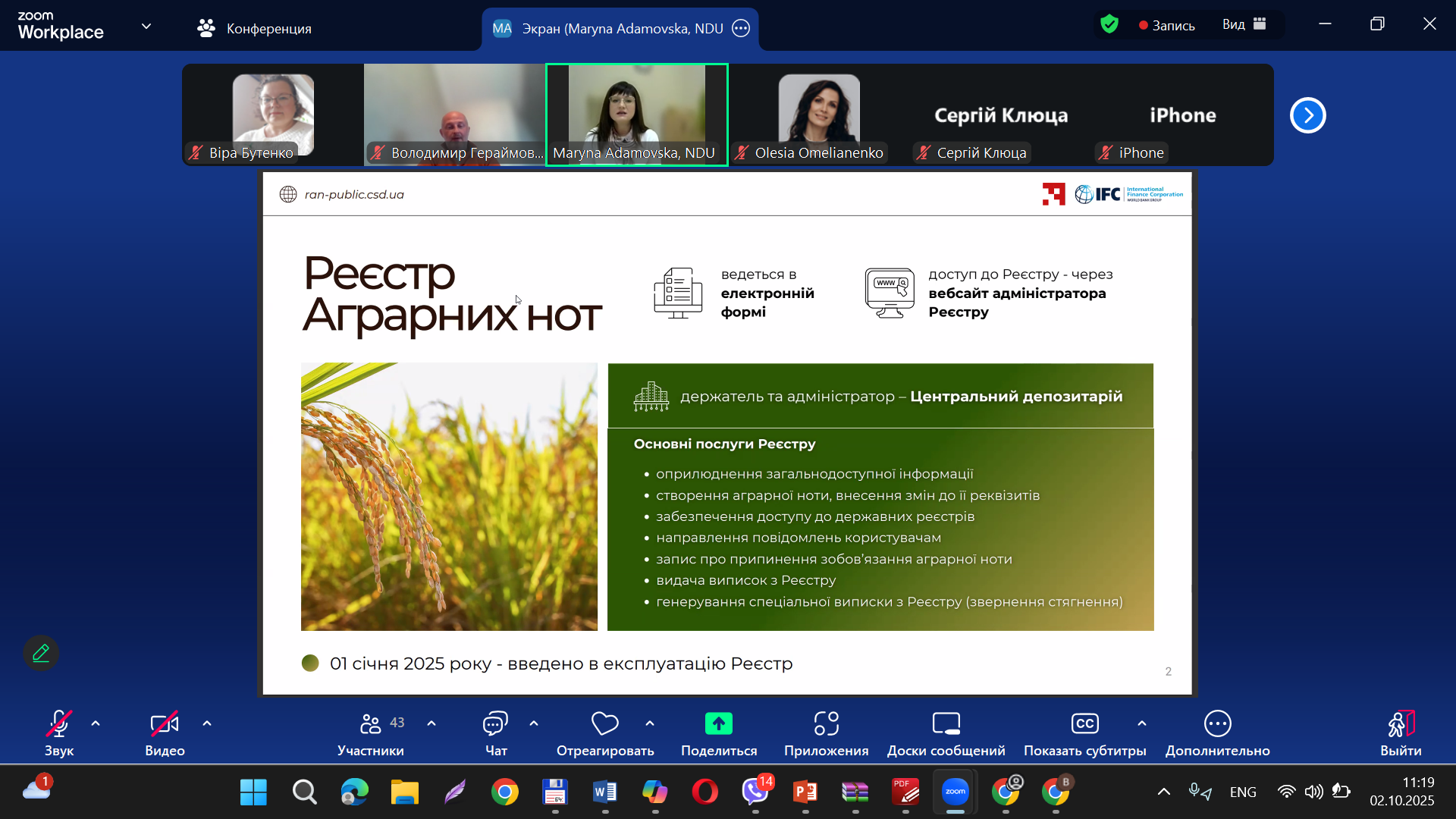Open the View layout menu
This screenshot has width=1456, height=819.
coord(1244,25)
